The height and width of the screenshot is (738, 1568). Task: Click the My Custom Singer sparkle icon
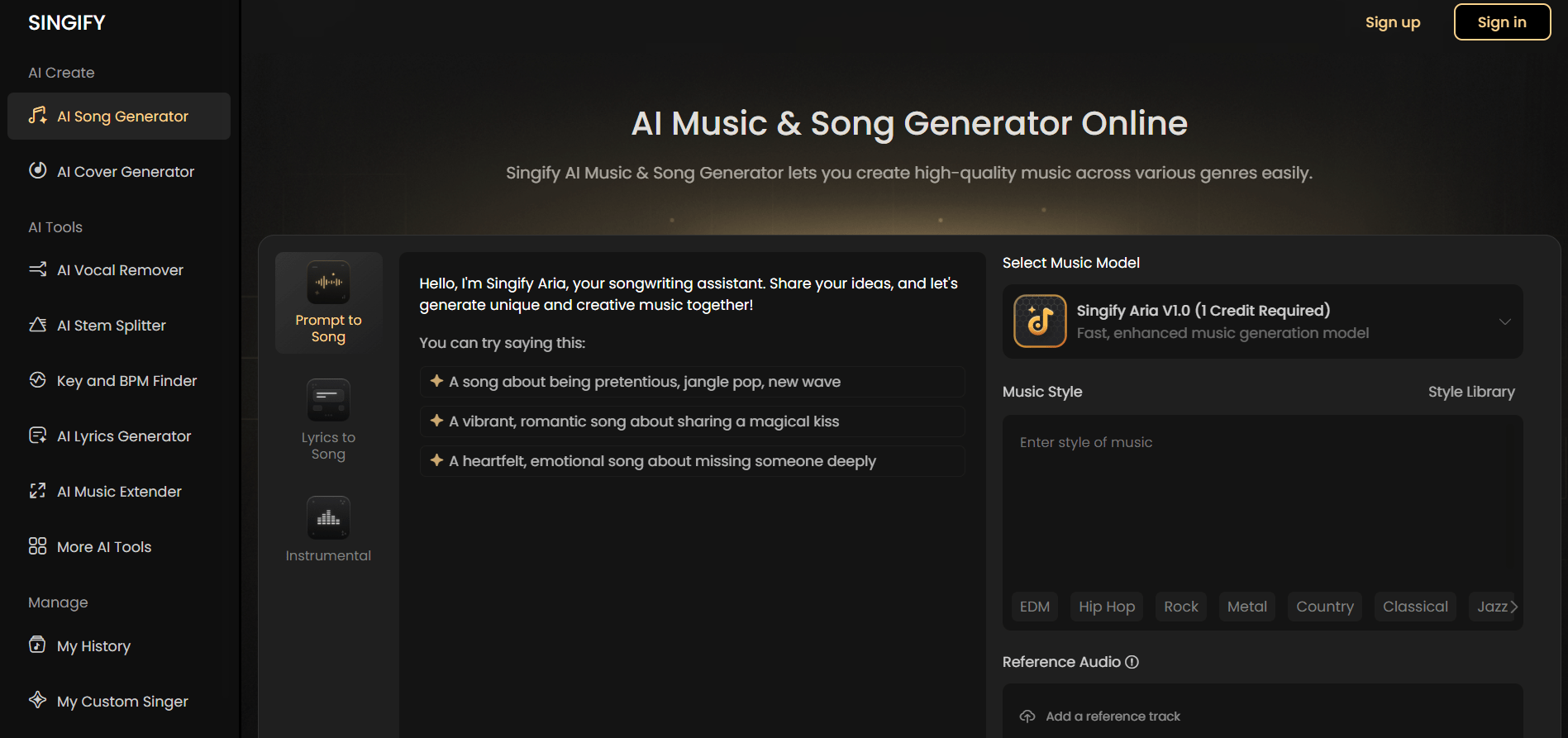tap(37, 700)
